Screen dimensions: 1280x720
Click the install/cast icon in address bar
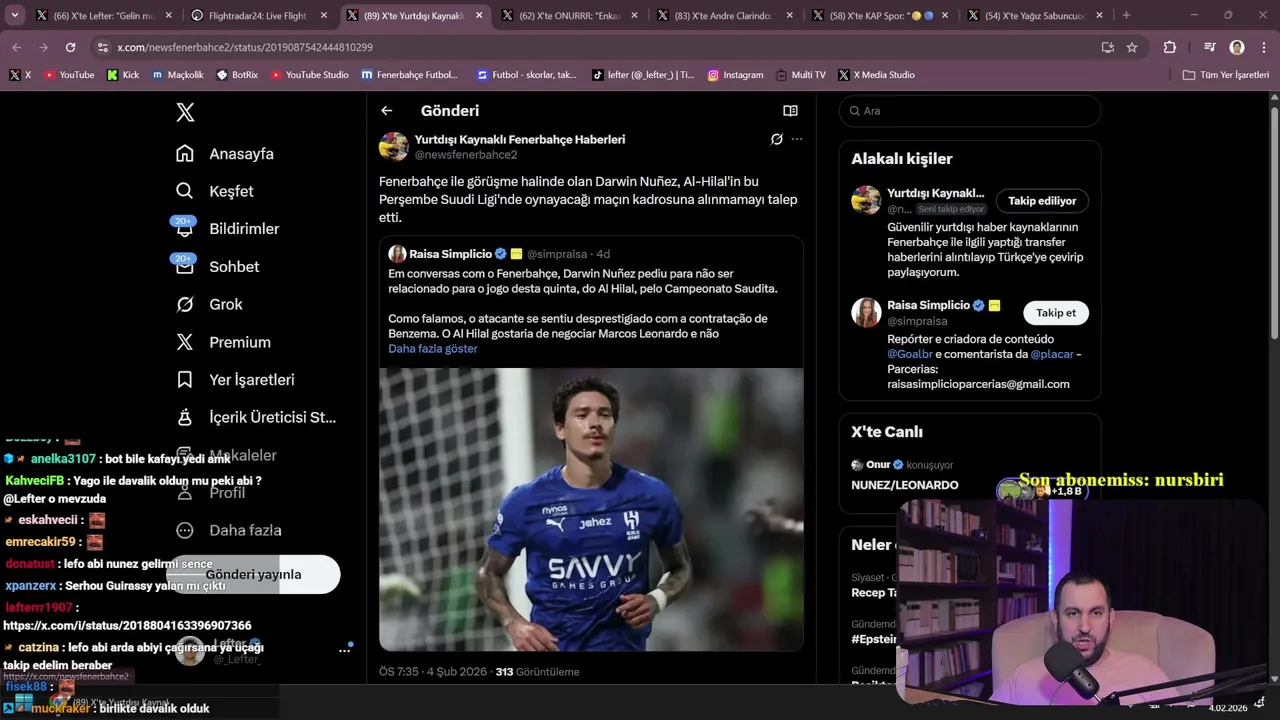(1108, 47)
